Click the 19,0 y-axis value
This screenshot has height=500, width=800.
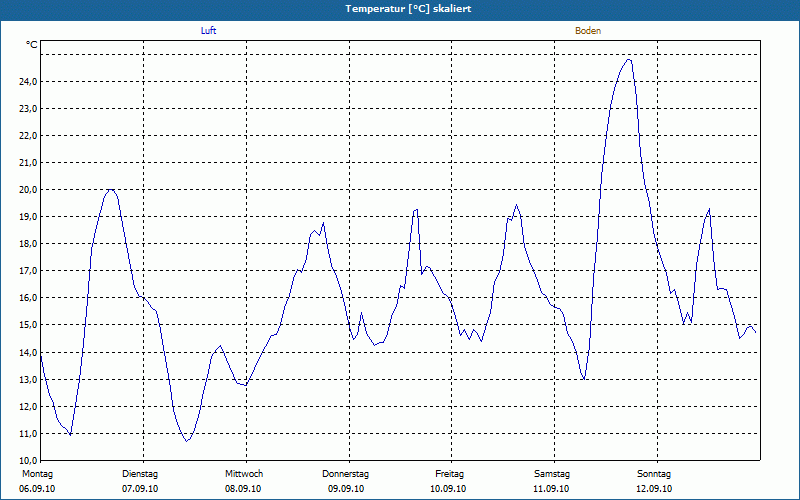28,217
